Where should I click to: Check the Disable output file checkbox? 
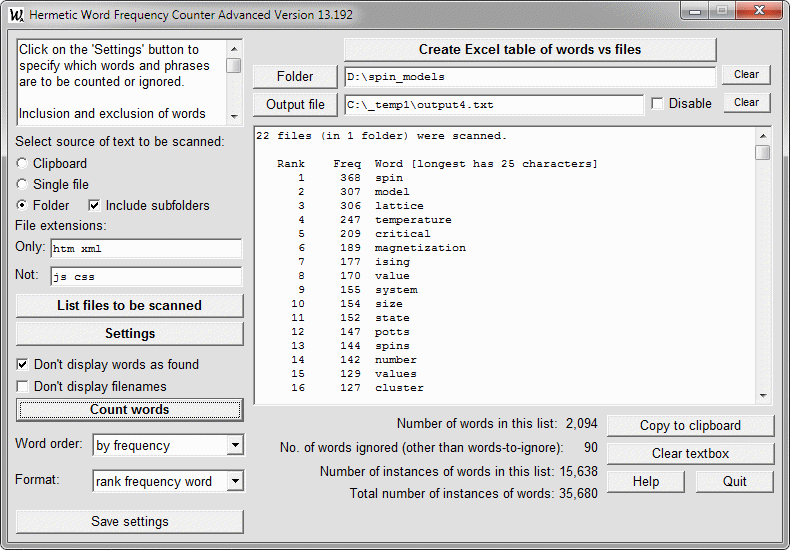tap(657, 103)
